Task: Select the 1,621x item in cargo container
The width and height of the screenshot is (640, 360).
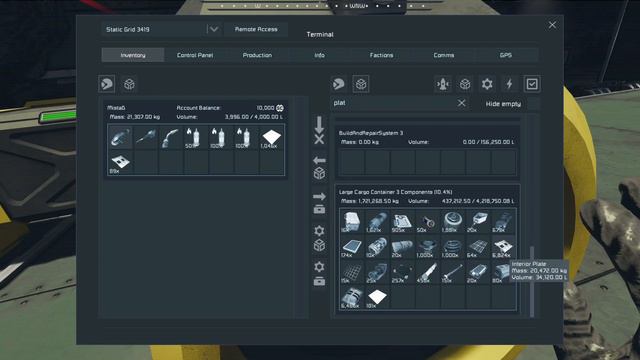Action: (x=377, y=222)
